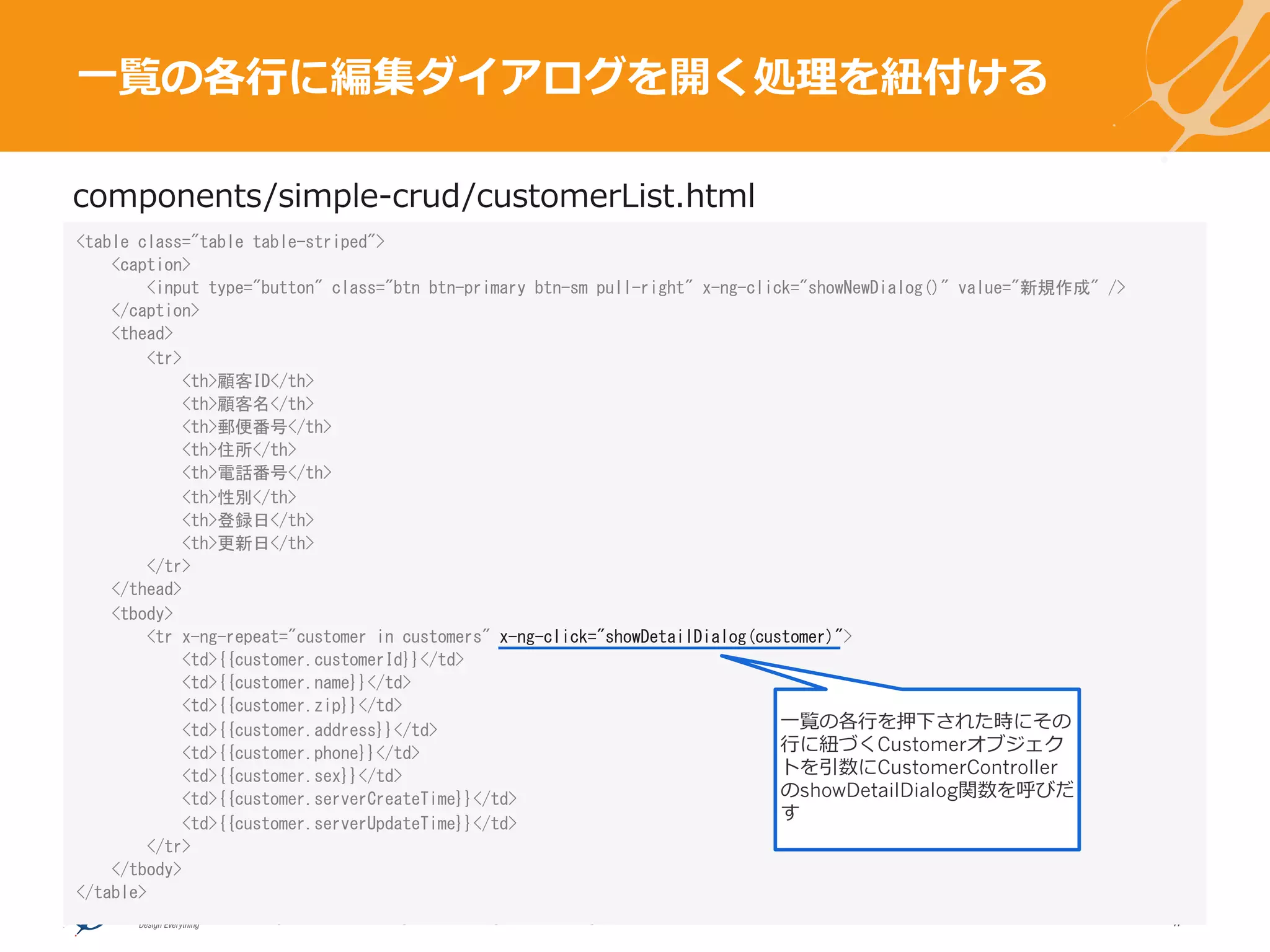Click the <th>更新日</th> line
1270x952 pixels.
click(248, 543)
